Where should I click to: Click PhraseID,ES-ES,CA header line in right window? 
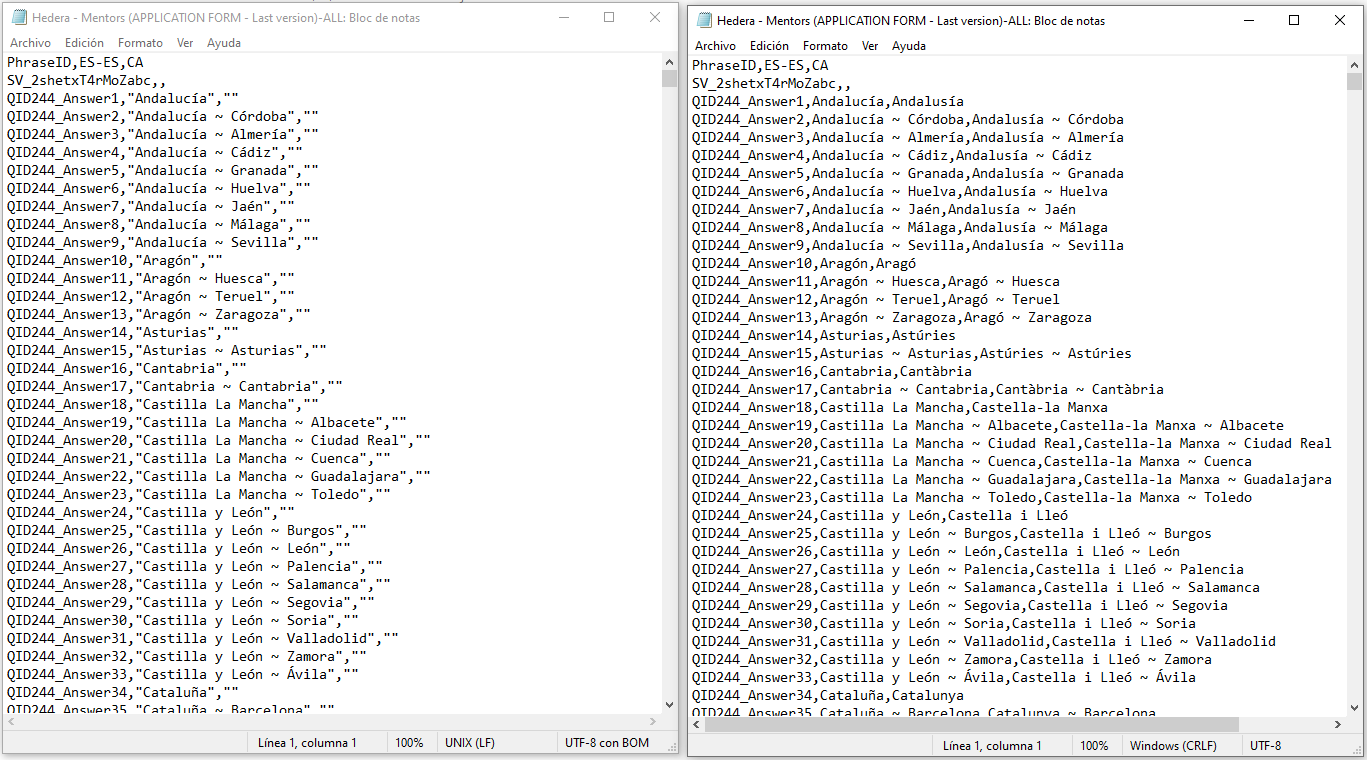(760, 65)
